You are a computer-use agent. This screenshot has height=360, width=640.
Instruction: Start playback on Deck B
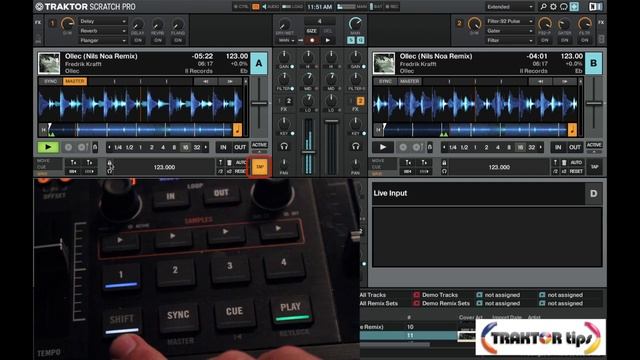pyautogui.click(x=382, y=147)
